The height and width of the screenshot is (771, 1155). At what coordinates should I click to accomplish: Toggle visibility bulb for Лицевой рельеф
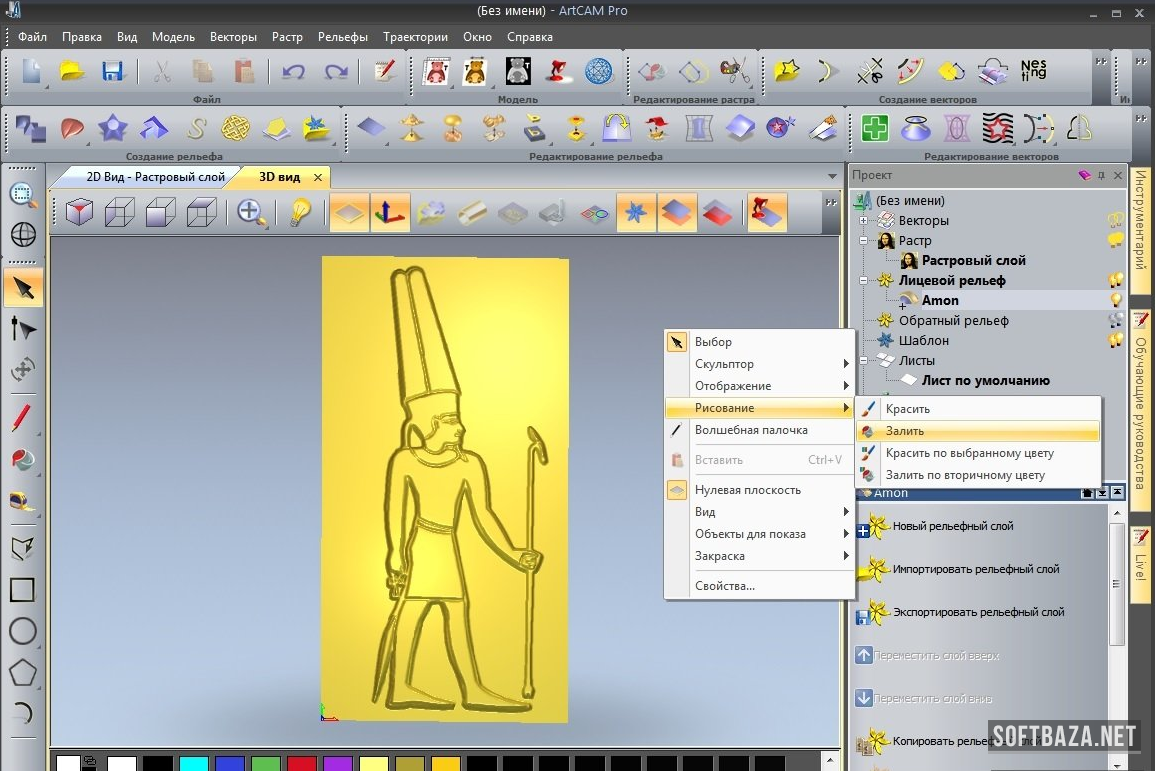tap(1116, 280)
